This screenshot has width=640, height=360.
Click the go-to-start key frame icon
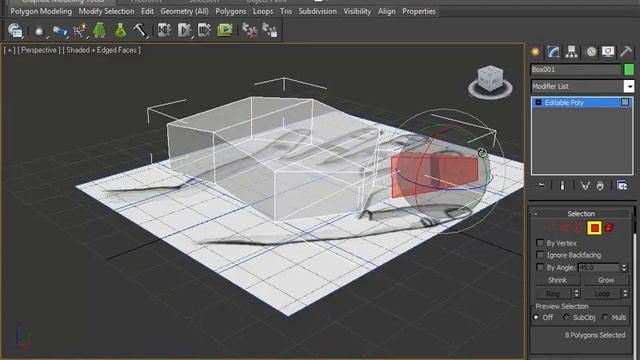pyautogui.click(x=164, y=30)
